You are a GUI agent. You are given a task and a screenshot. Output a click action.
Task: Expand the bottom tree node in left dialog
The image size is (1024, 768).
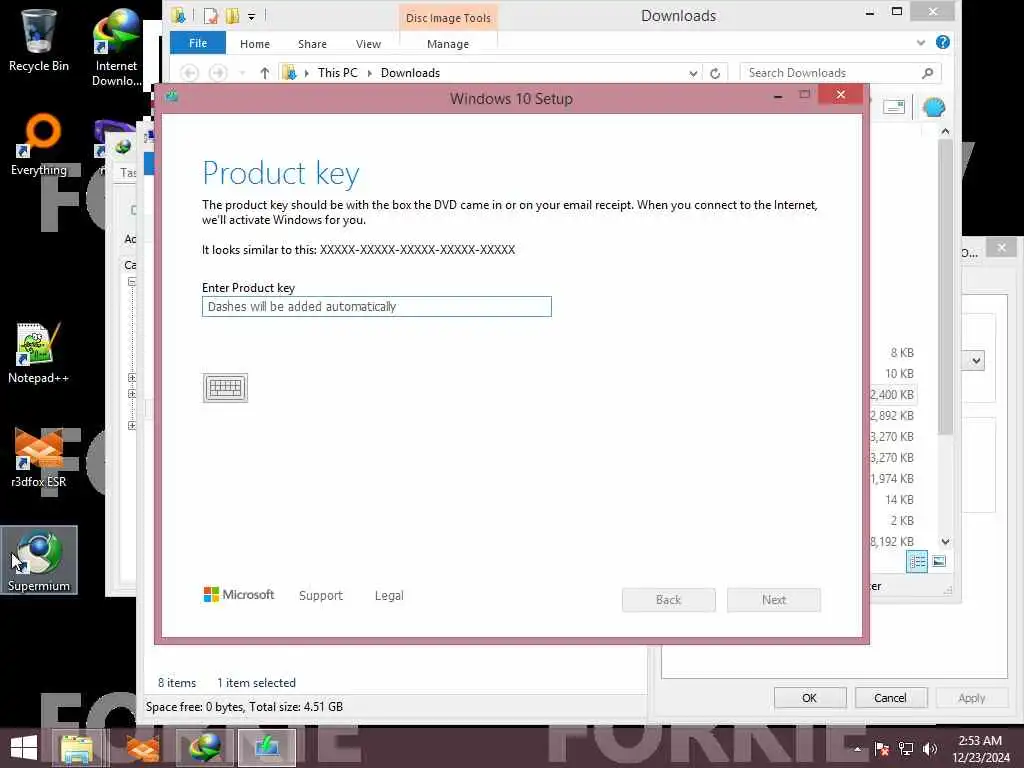tap(132, 425)
